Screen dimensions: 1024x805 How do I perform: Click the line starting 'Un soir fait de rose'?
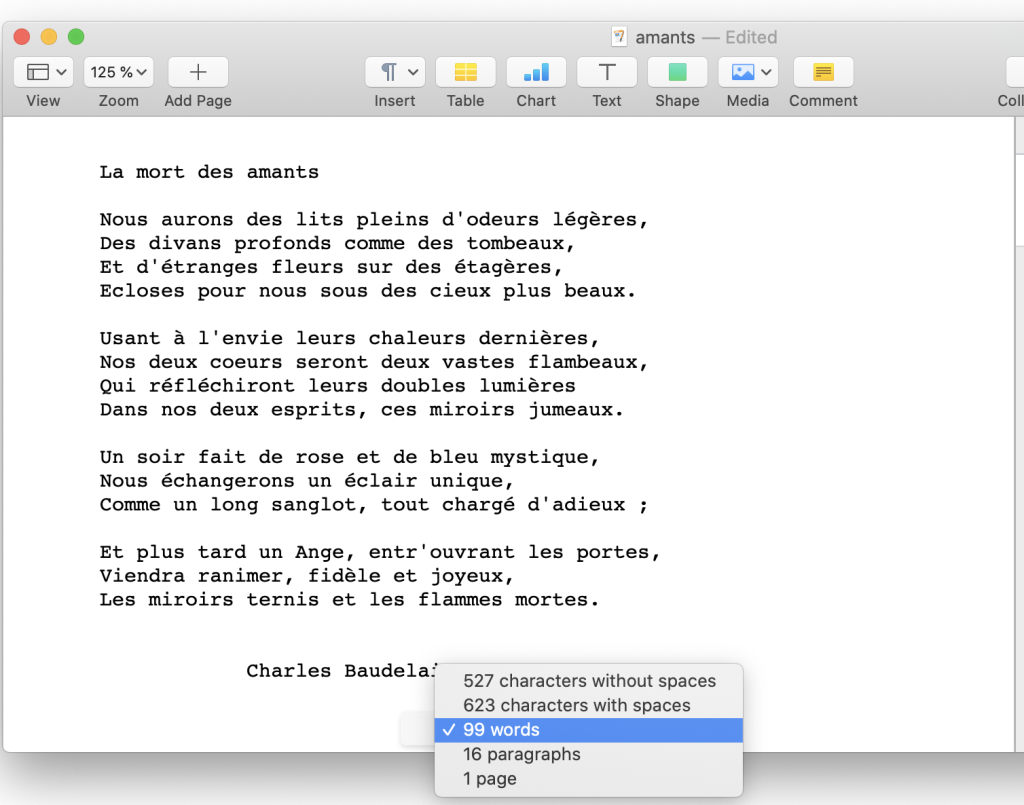point(349,457)
